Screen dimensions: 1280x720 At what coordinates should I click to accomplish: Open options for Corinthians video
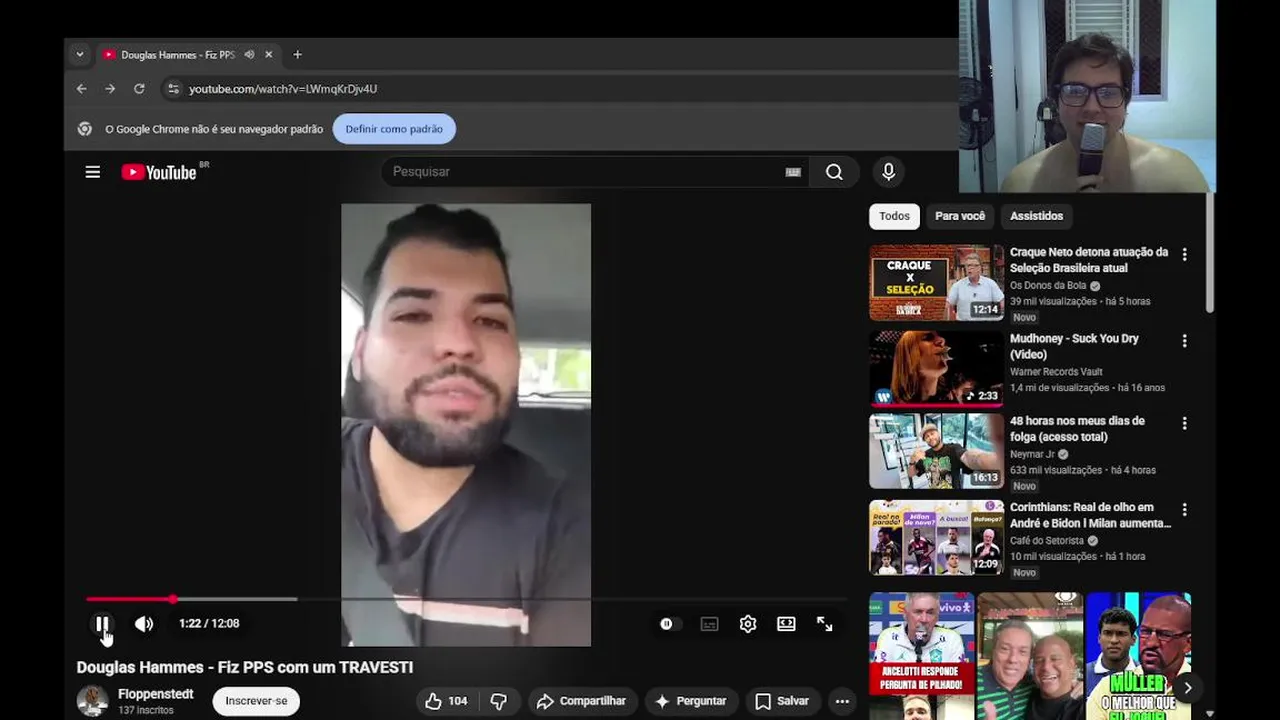[x=1184, y=510]
